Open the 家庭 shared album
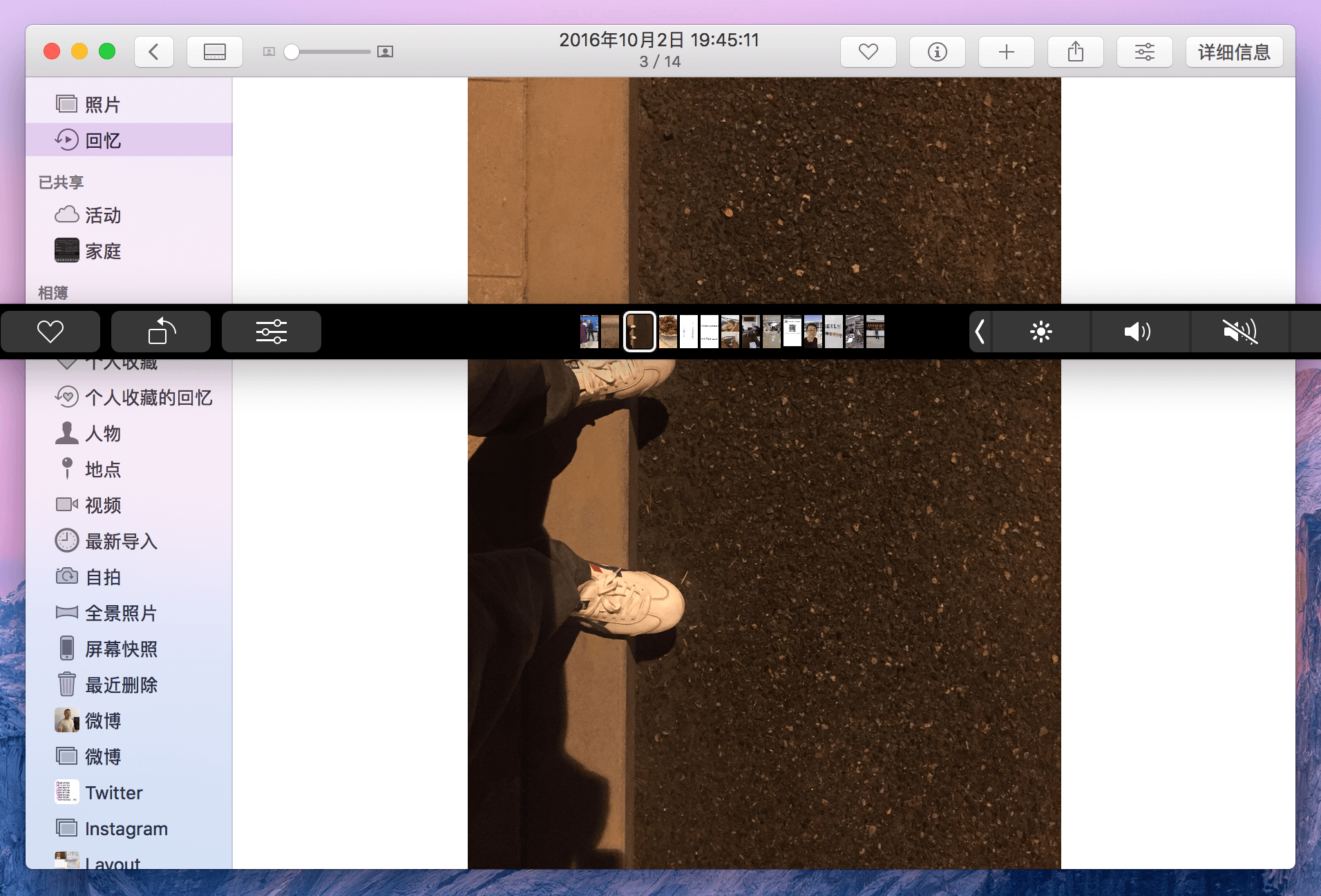The height and width of the screenshot is (896, 1321). [129, 251]
